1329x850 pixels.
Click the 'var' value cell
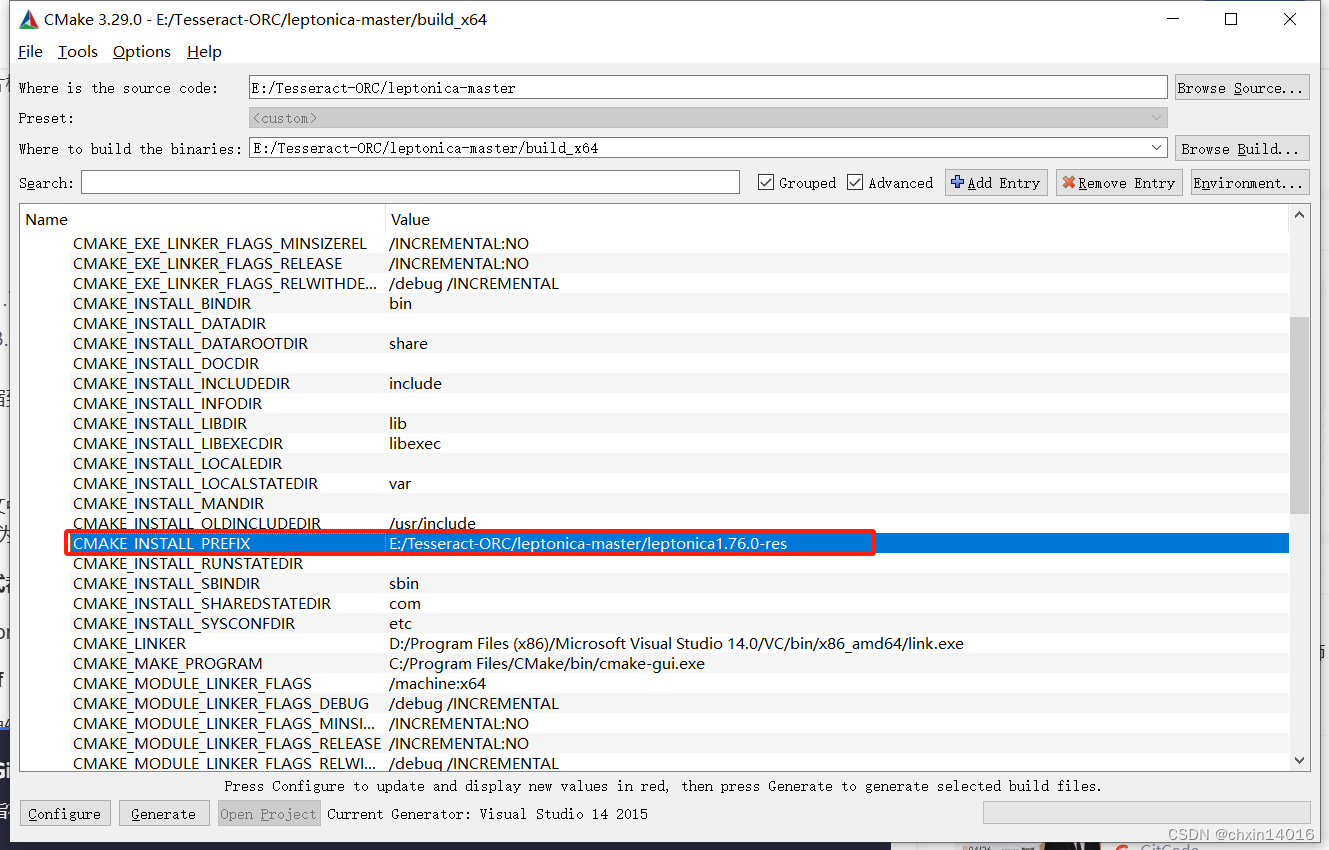(400, 483)
